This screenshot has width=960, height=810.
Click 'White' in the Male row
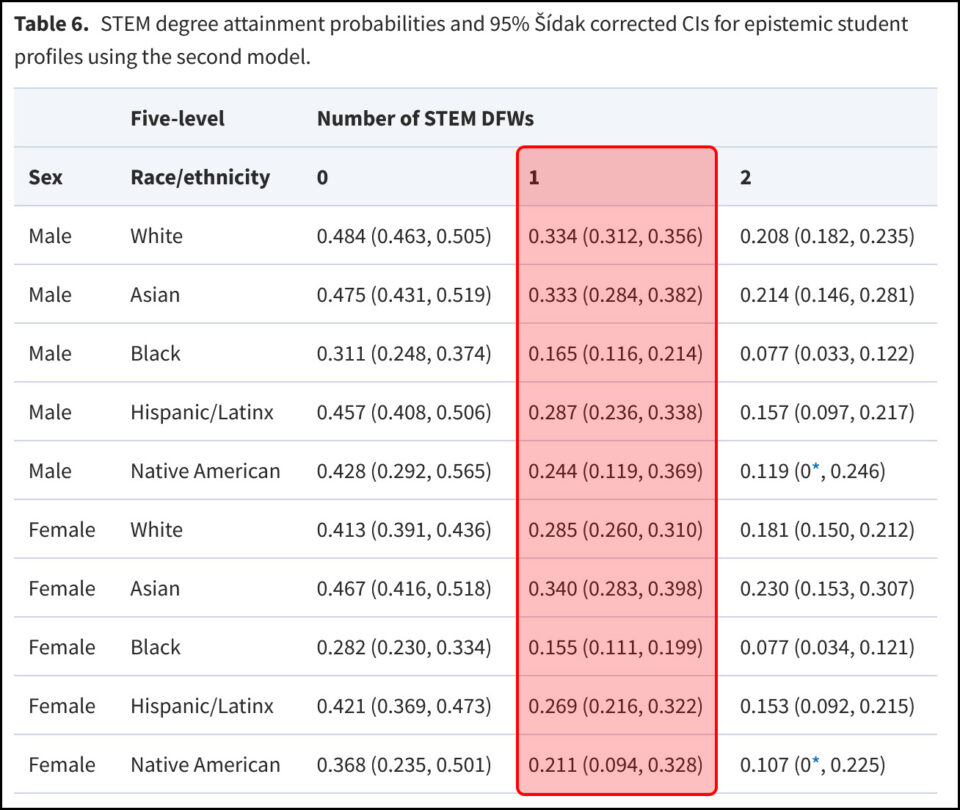(x=157, y=236)
